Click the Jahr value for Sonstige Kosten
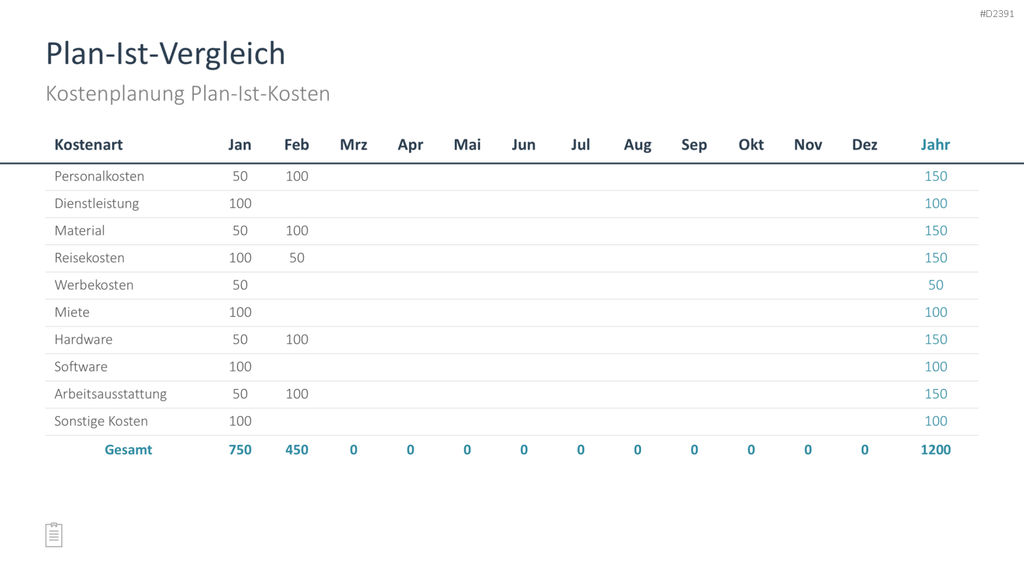1024x576 pixels. (935, 421)
